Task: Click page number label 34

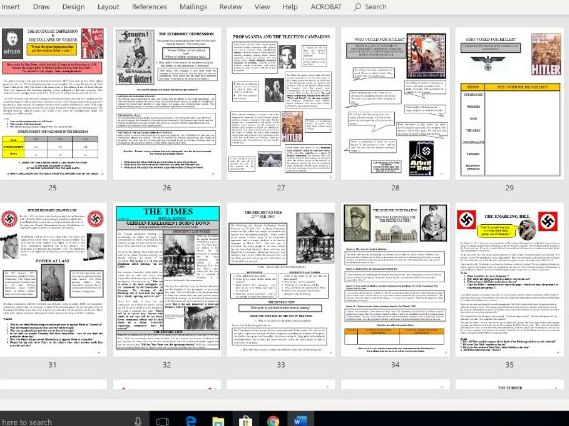Action: (395, 365)
